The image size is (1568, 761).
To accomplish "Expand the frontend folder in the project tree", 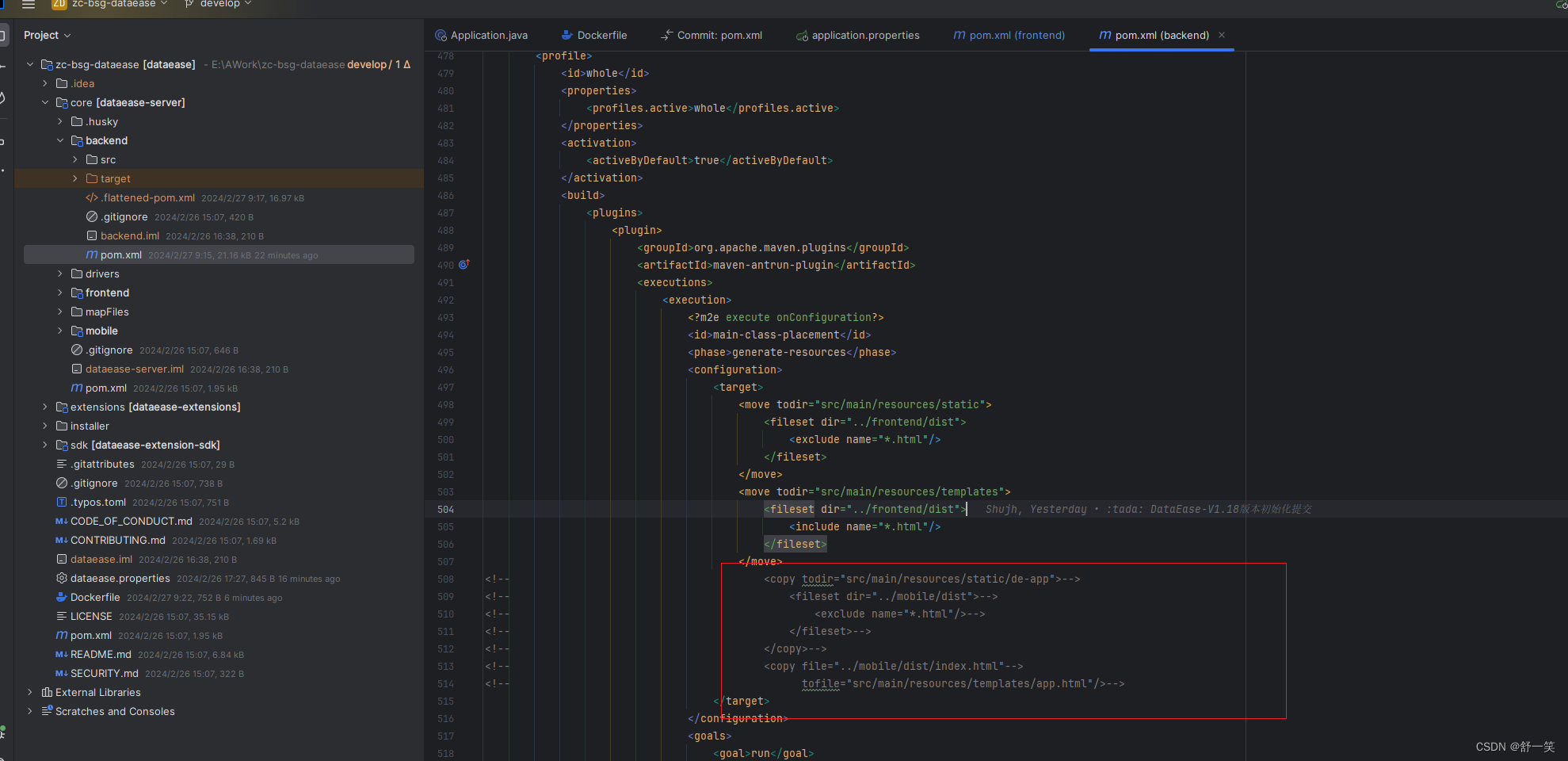I will [59, 293].
